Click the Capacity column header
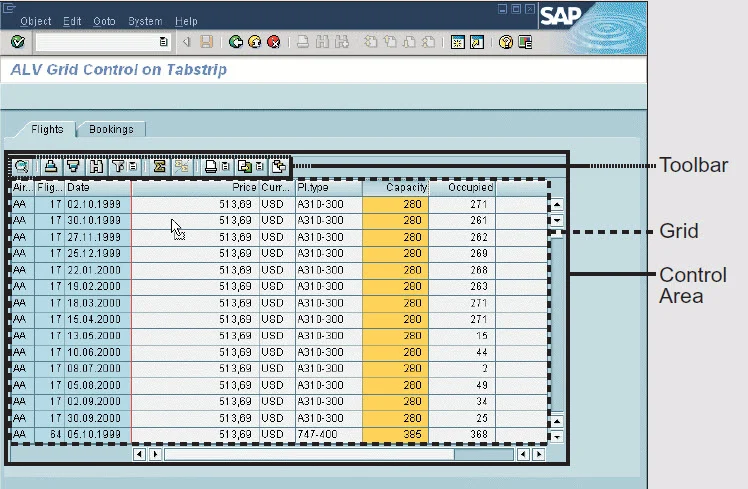 pyautogui.click(x=395, y=187)
